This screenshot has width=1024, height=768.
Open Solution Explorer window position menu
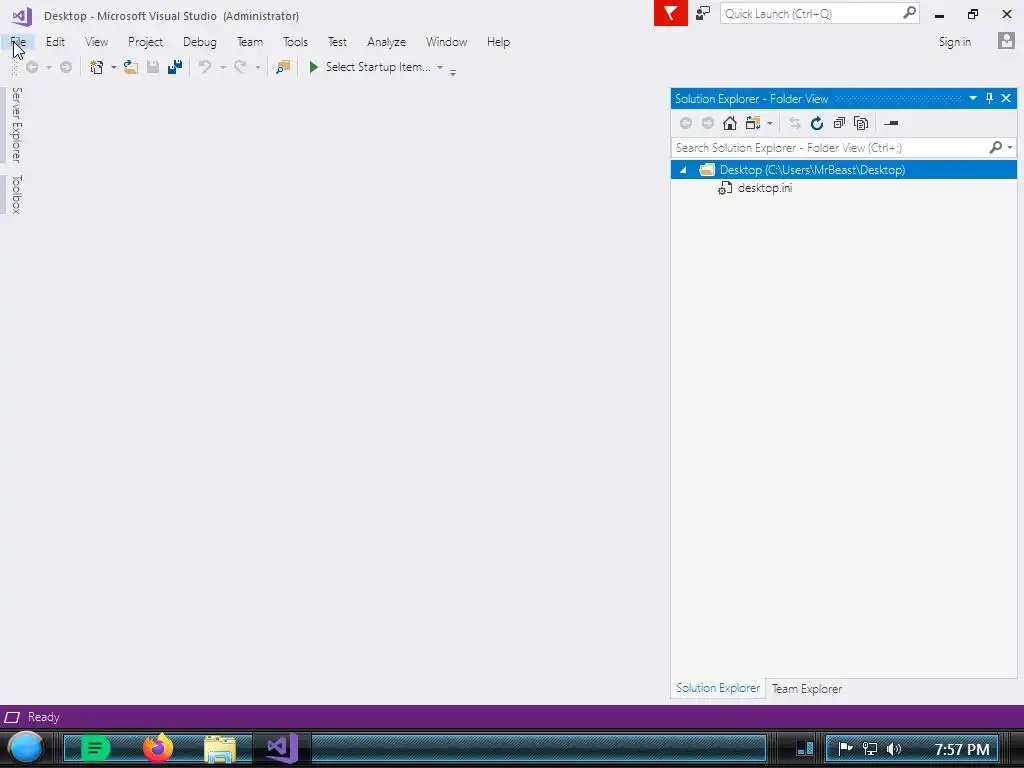[972, 98]
